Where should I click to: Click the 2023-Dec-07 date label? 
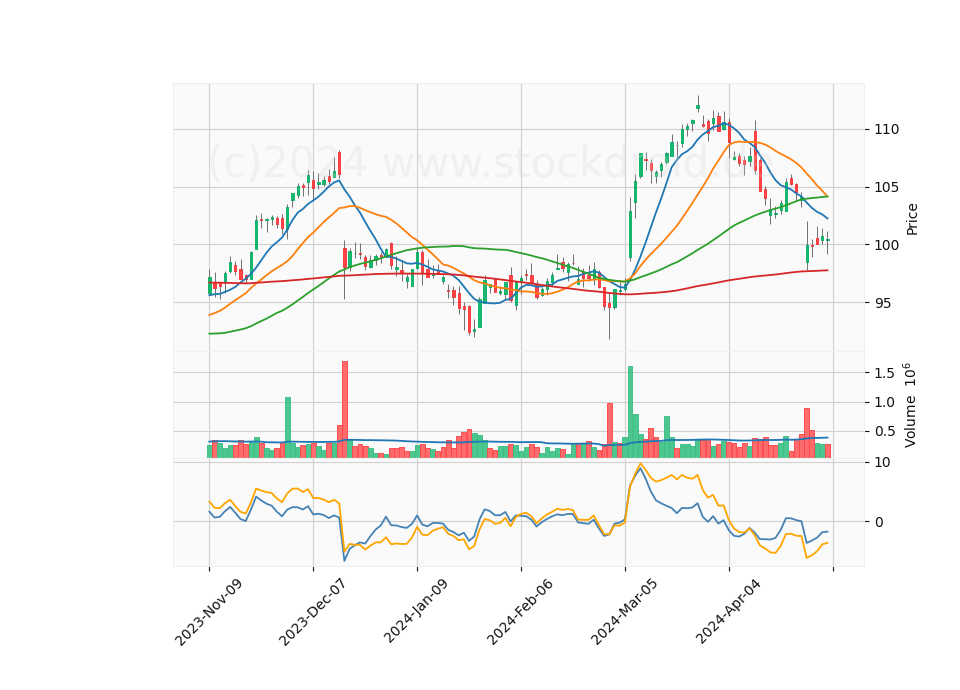(x=313, y=612)
